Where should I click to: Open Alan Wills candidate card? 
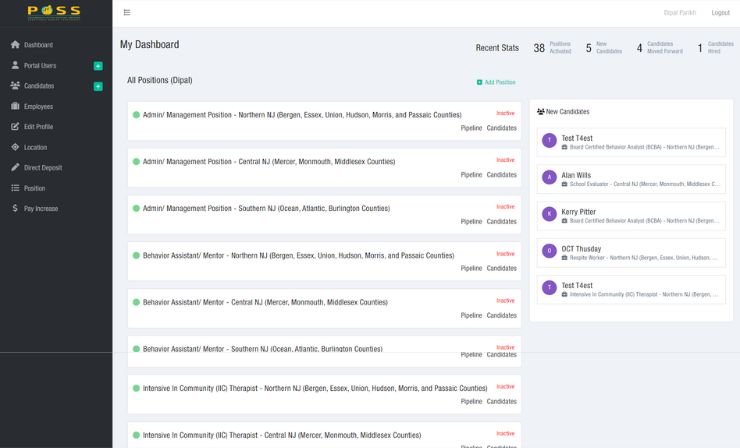pyautogui.click(x=631, y=179)
